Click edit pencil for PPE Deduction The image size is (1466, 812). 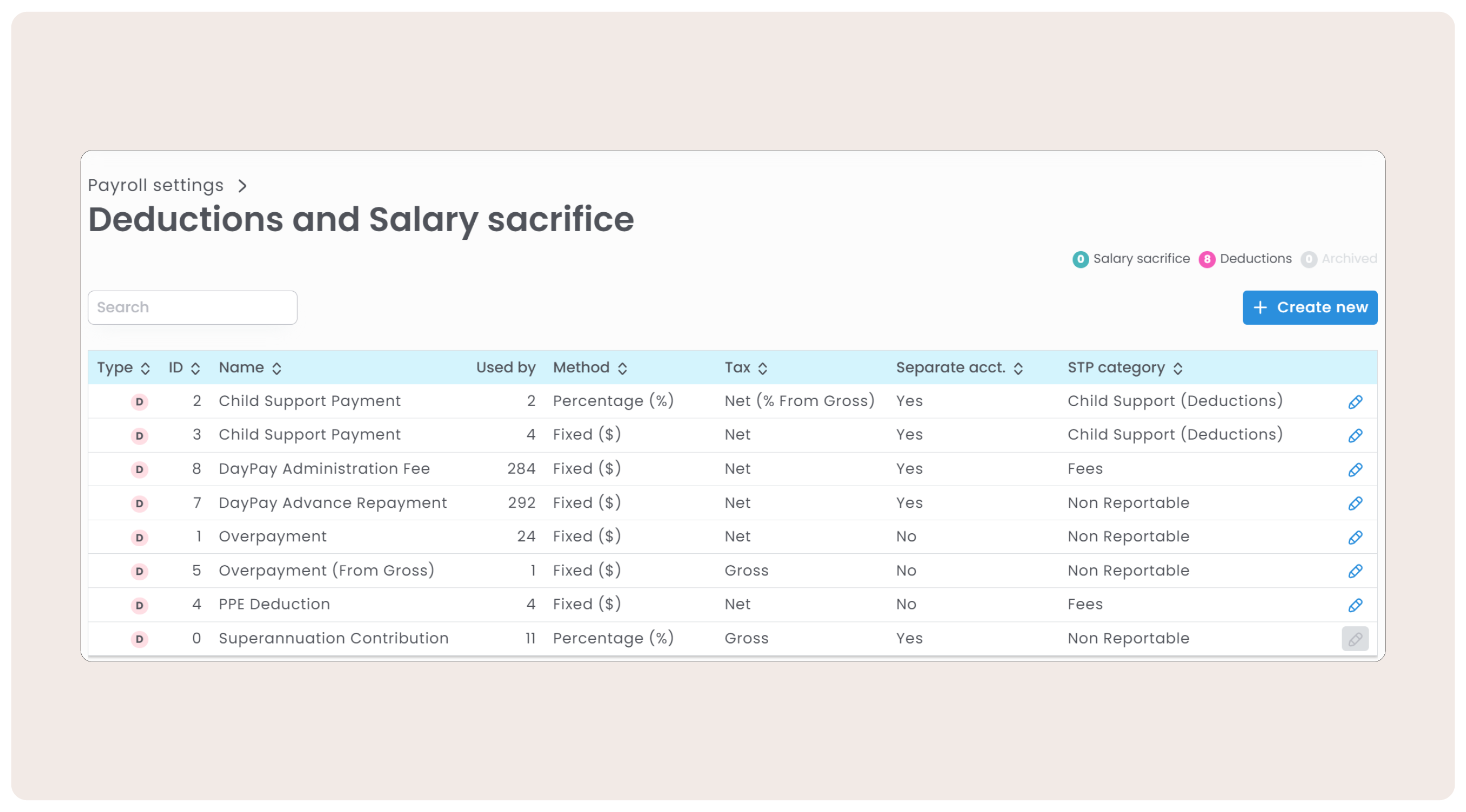(x=1354, y=605)
